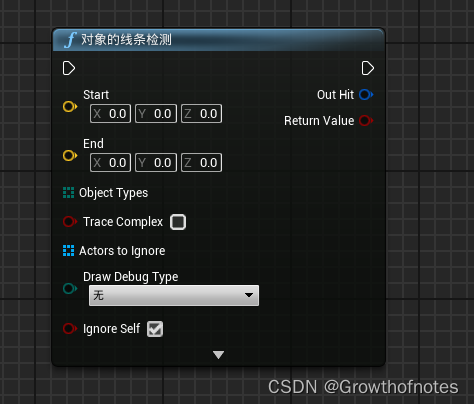
Task: Click the function f icon in node header
Action: (x=70, y=40)
